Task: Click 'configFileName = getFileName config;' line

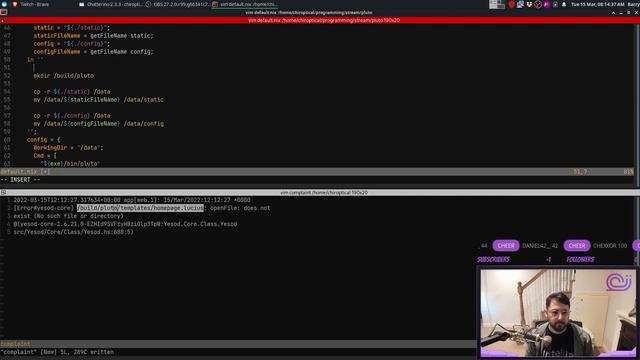Action: click(x=93, y=51)
